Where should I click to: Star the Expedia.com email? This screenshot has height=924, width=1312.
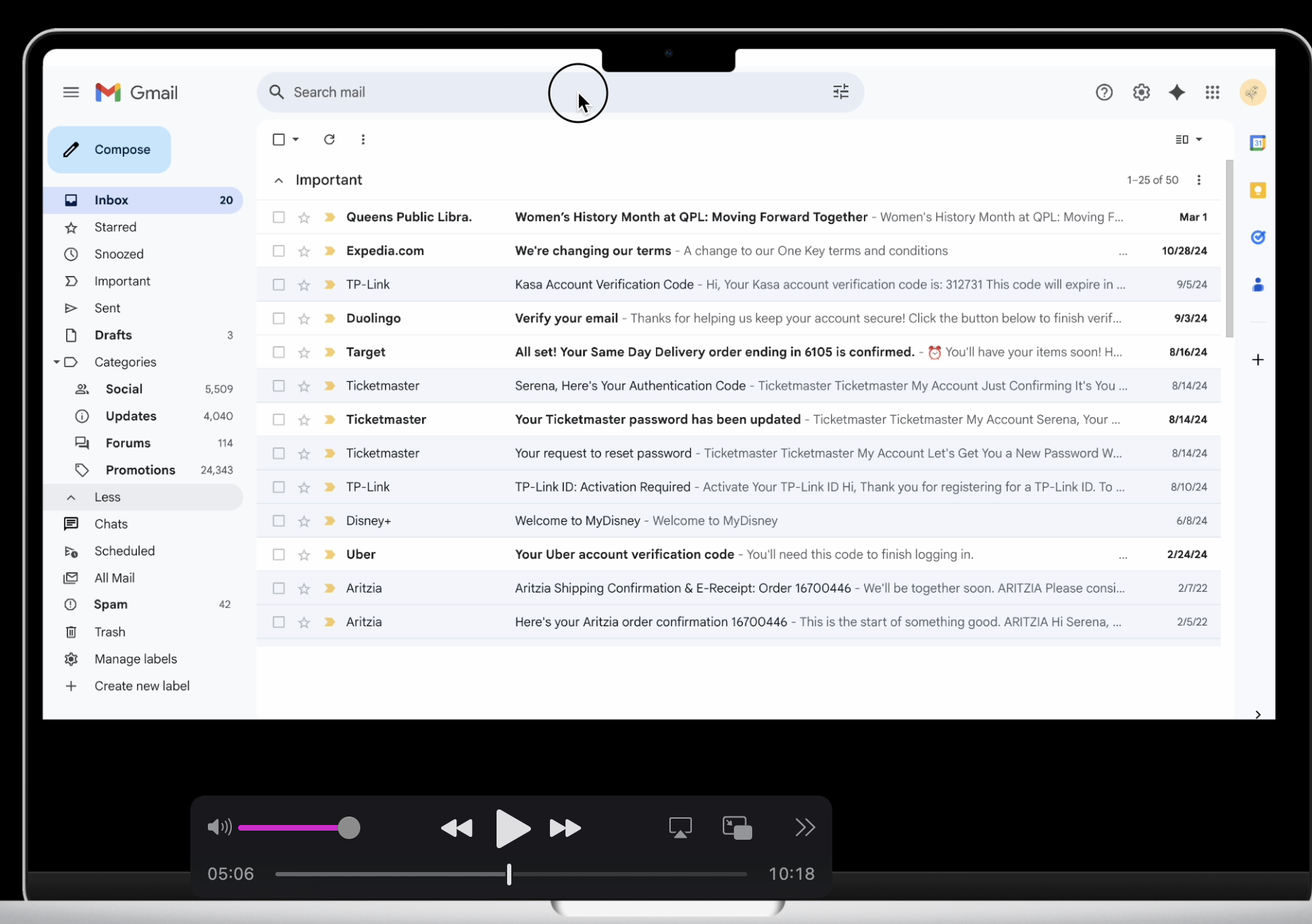[x=304, y=251]
